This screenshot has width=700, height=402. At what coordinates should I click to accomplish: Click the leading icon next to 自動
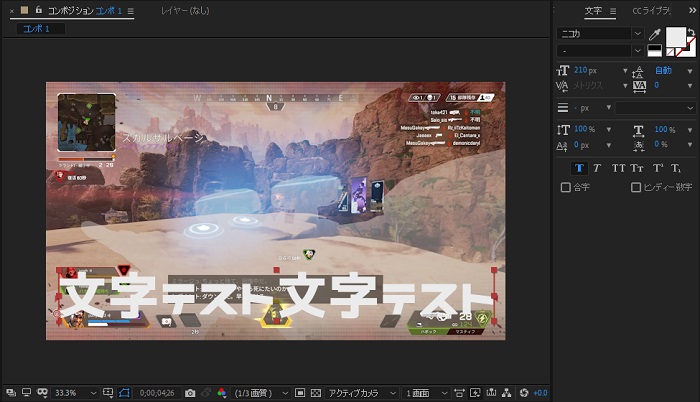(639, 71)
